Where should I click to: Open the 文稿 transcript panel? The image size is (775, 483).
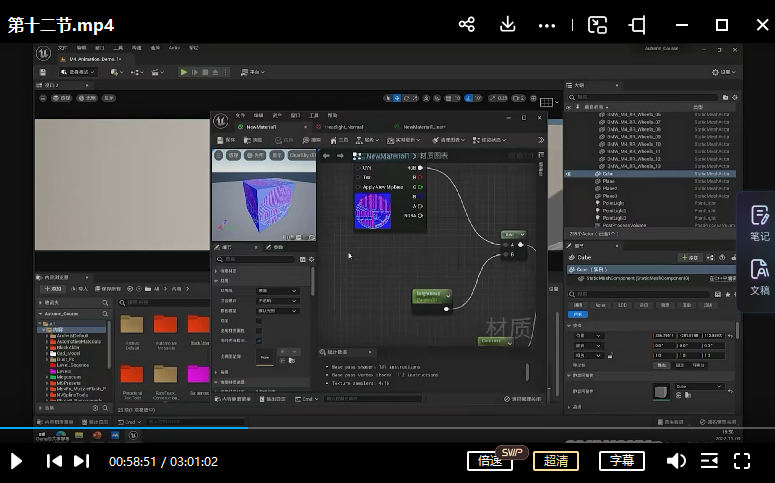(x=759, y=277)
